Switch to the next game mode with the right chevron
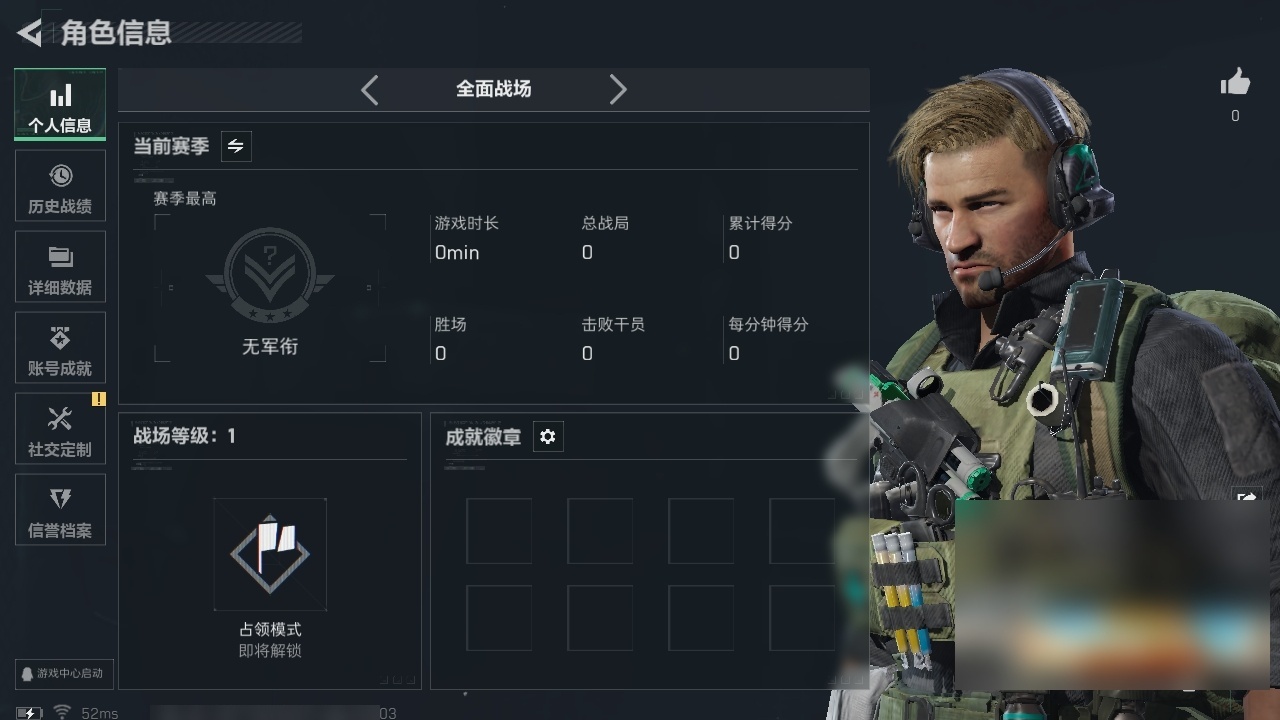Viewport: 1280px width, 720px height. (x=618, y=90)
